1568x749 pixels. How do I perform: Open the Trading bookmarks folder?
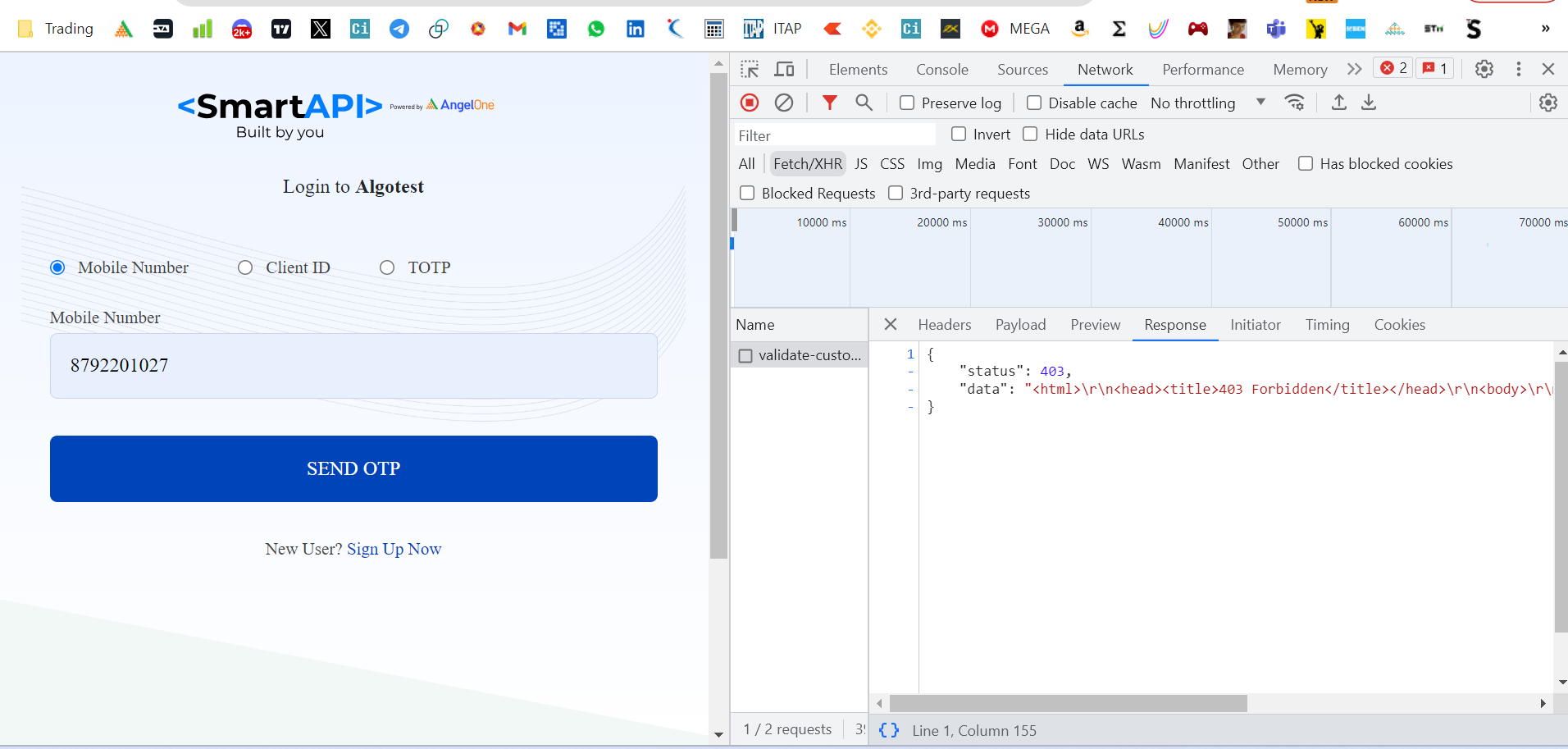point(56,29)
